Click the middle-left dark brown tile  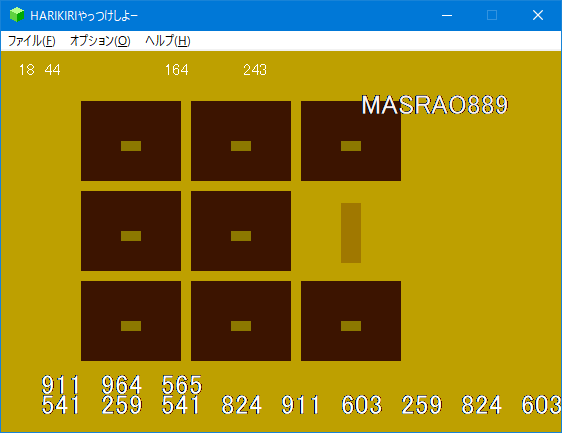131,231
